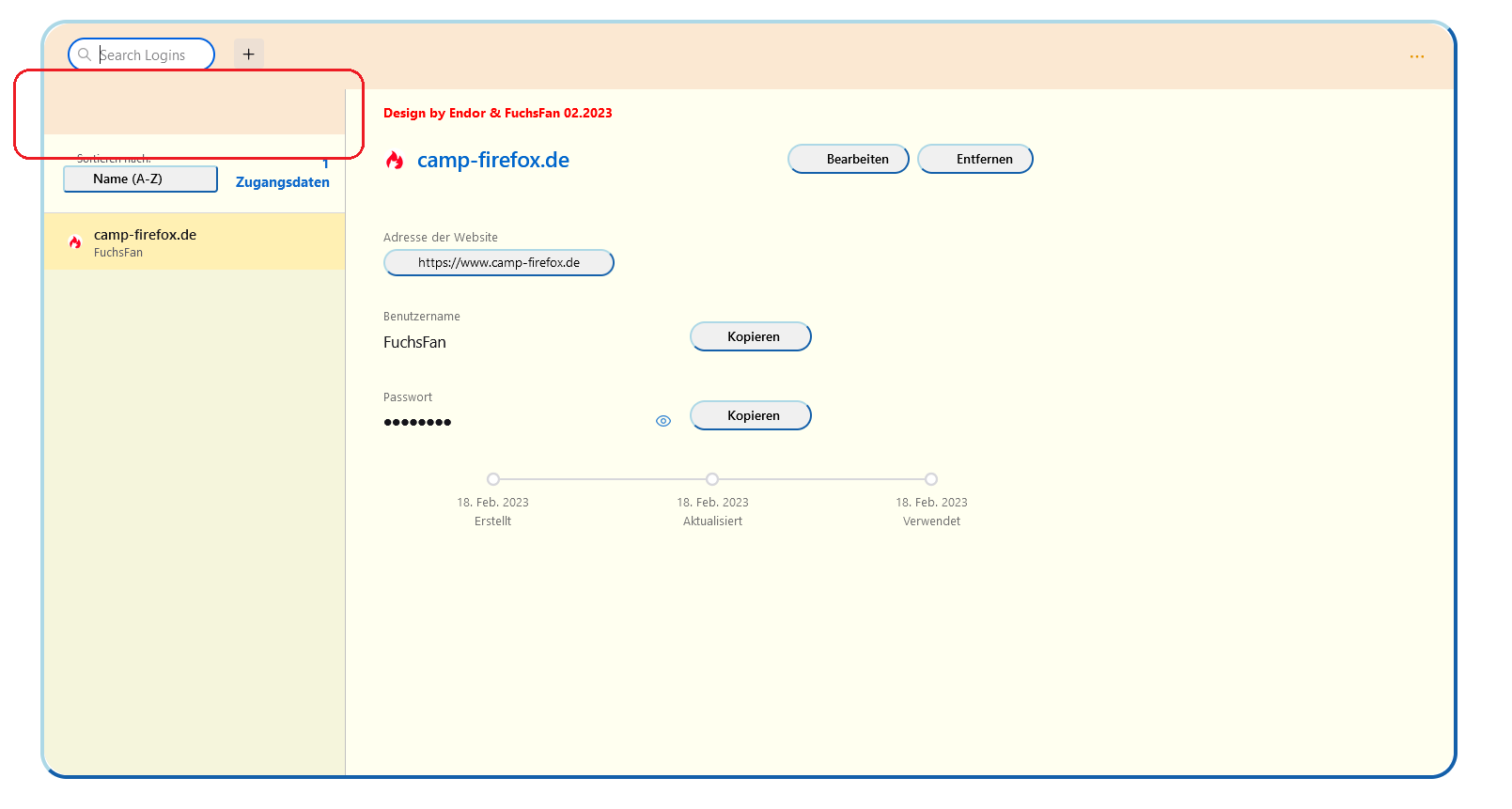The width and height of the screenshot is (1512, 809).
Task: Click the Design by Endor & FuchsFan text
Action: pos(498,113)
